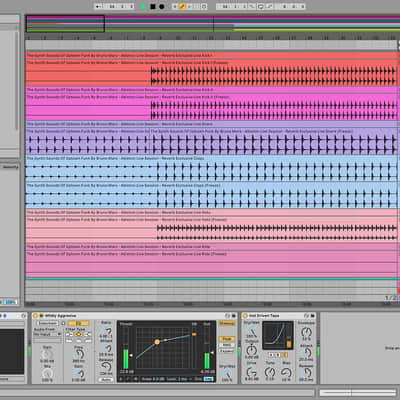Click the arrangement overview at the top

213,23
